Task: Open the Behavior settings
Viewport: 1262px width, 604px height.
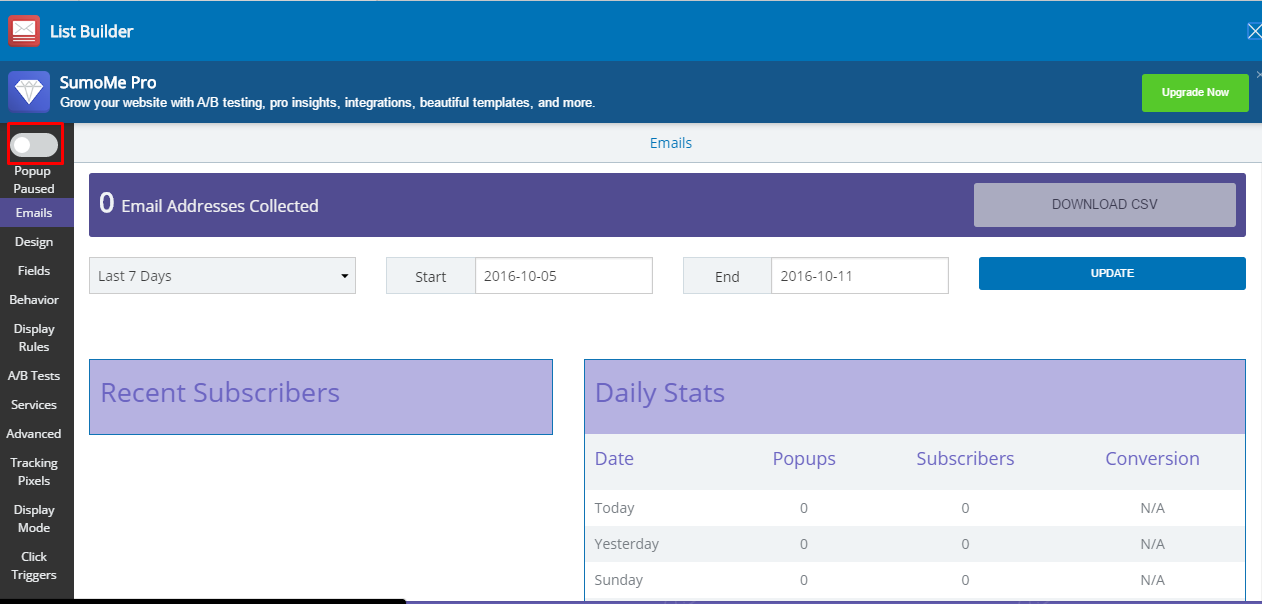Action: [34, 300]
